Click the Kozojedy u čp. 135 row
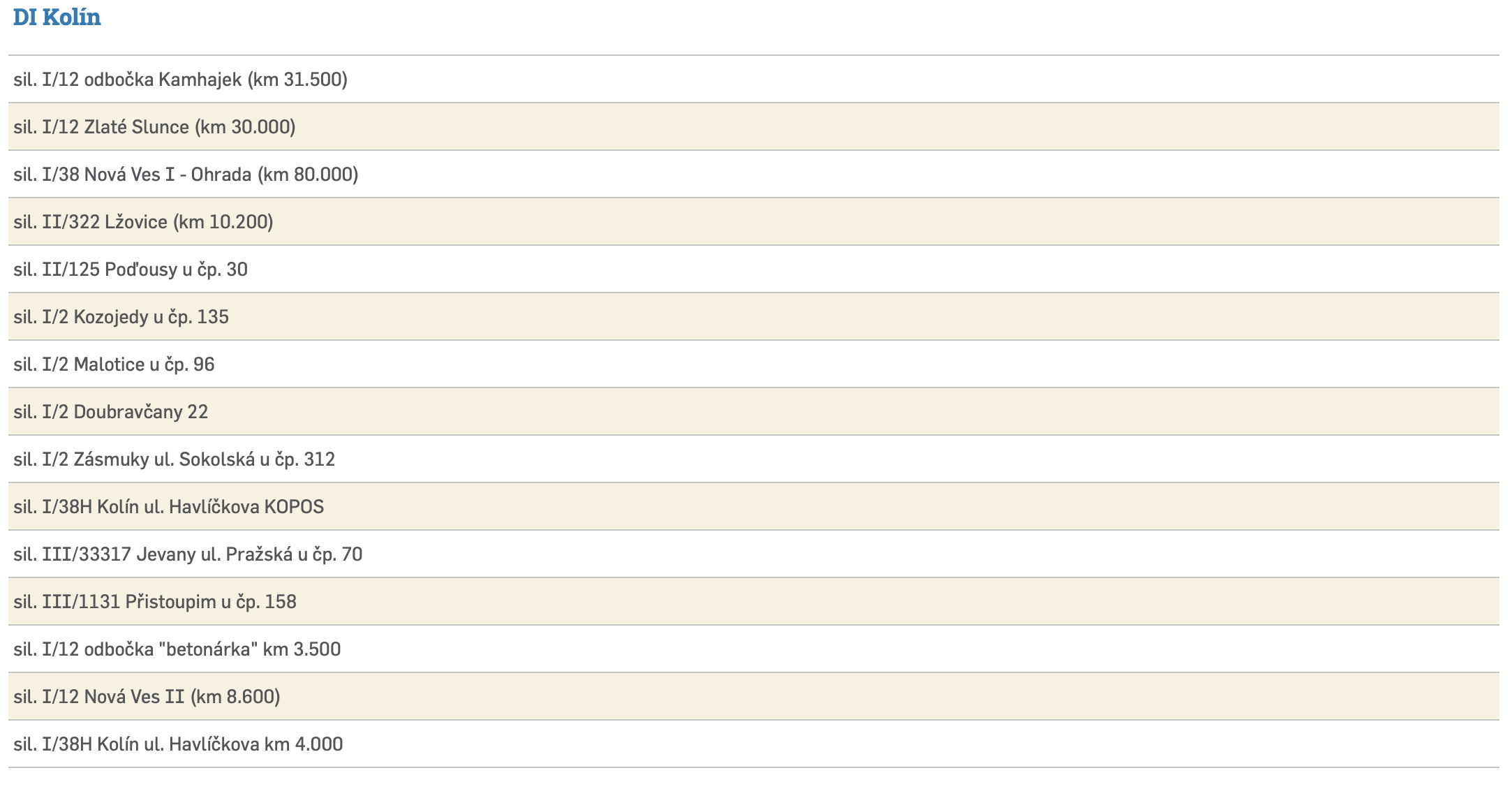Viewport: 1512px width, 789px height. [121, 317]
